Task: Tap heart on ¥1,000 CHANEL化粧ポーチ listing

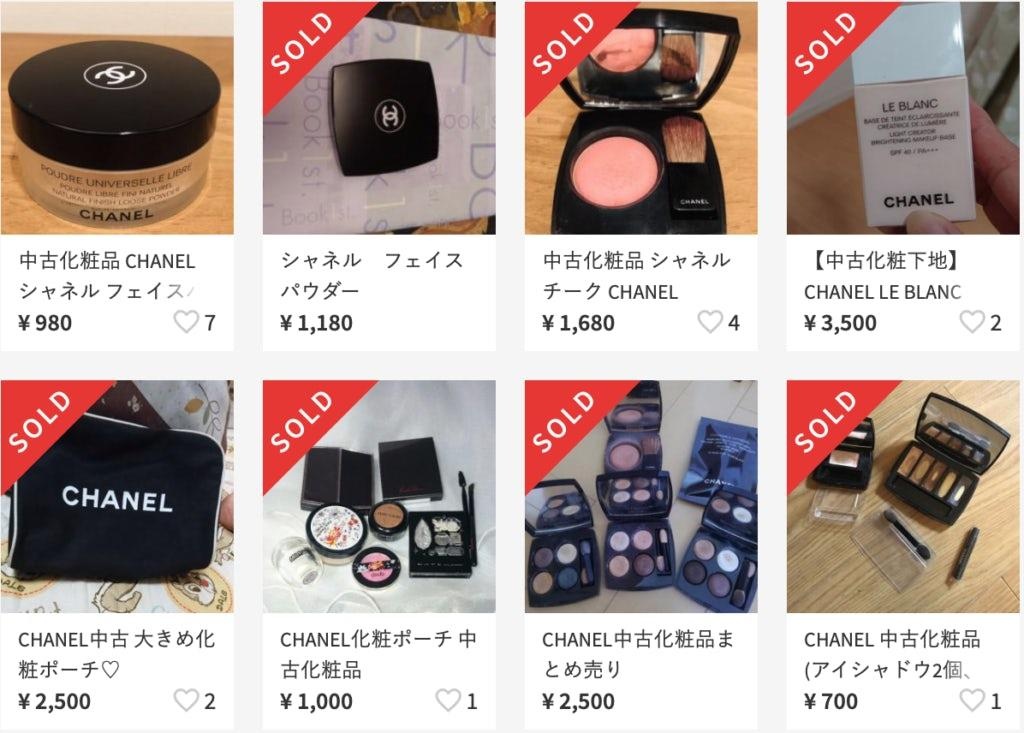Action: pos(448,700)
